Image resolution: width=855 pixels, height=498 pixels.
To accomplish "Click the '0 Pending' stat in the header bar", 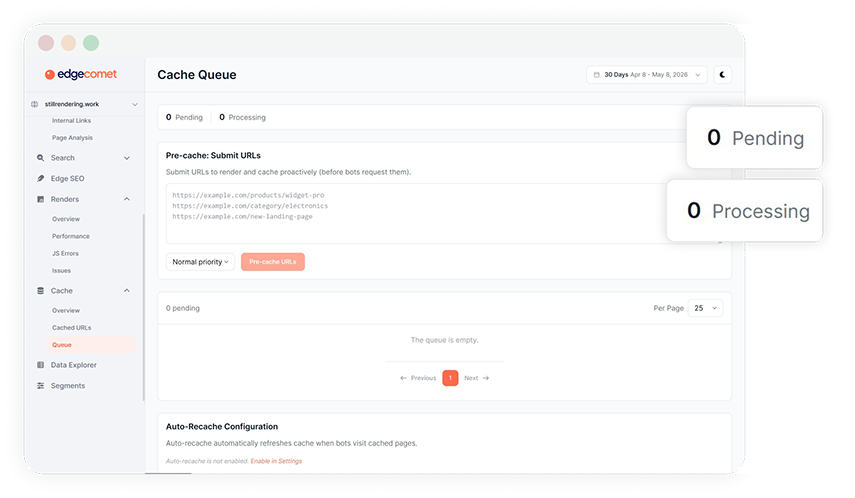I will [184, 117].
